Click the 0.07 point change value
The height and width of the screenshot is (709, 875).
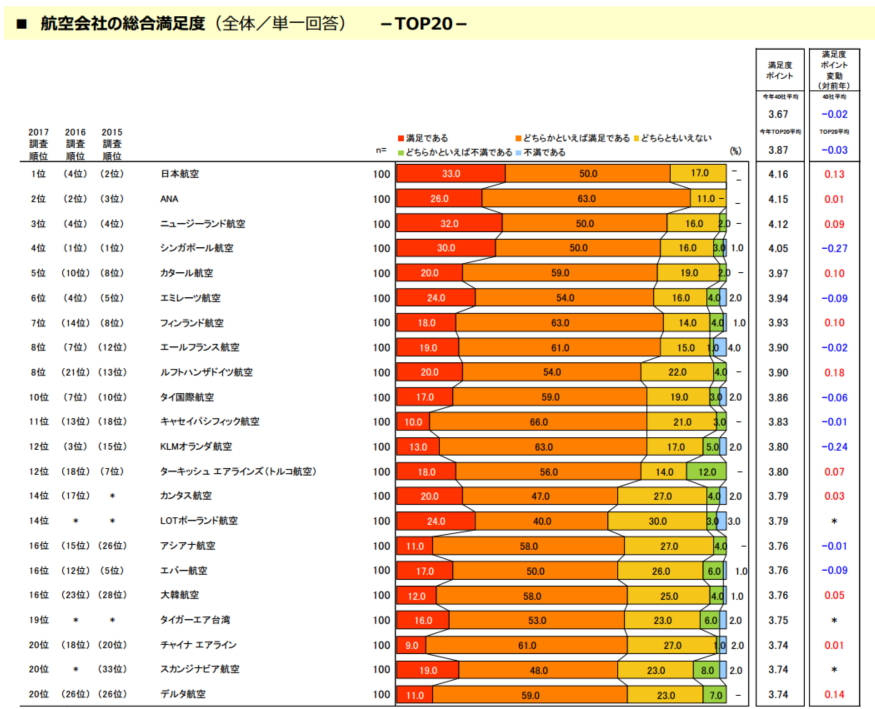click(834, 472)
